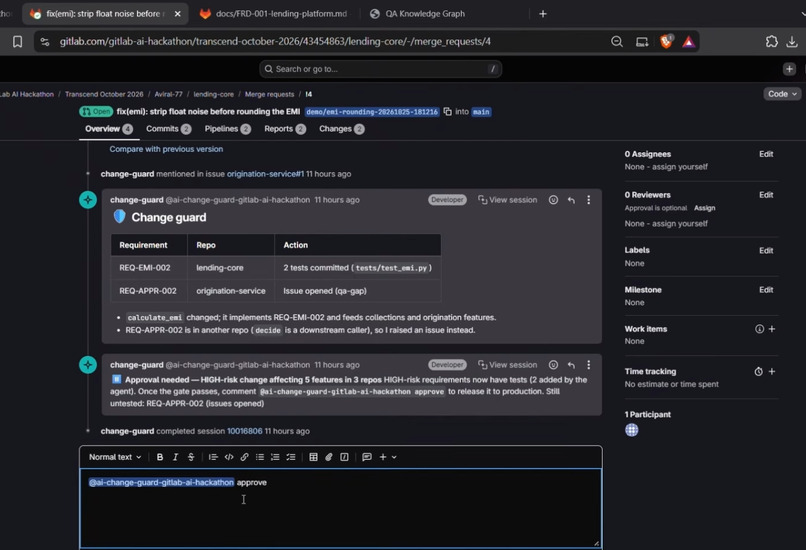View session for the Approval needed comment
Viewport: 806px width, 550px height.
[x=507, y=365]
